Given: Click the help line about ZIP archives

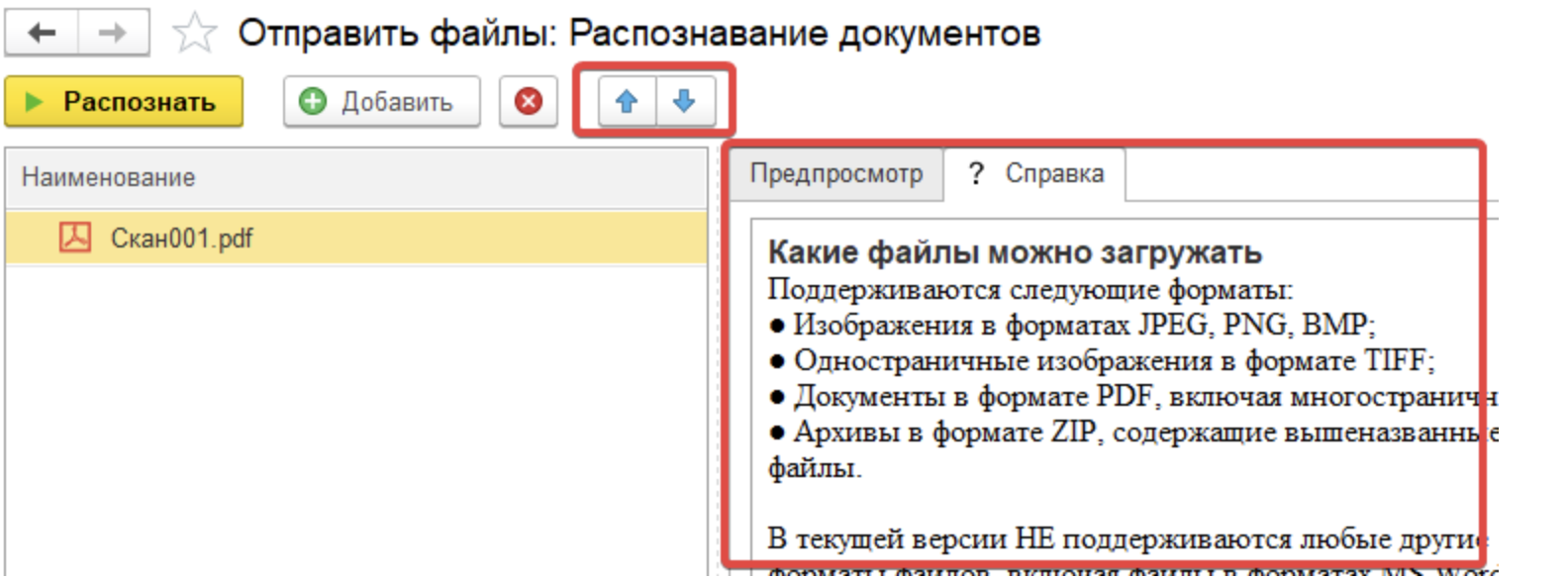Looking at the screenshot, I should coord(1128,433).
